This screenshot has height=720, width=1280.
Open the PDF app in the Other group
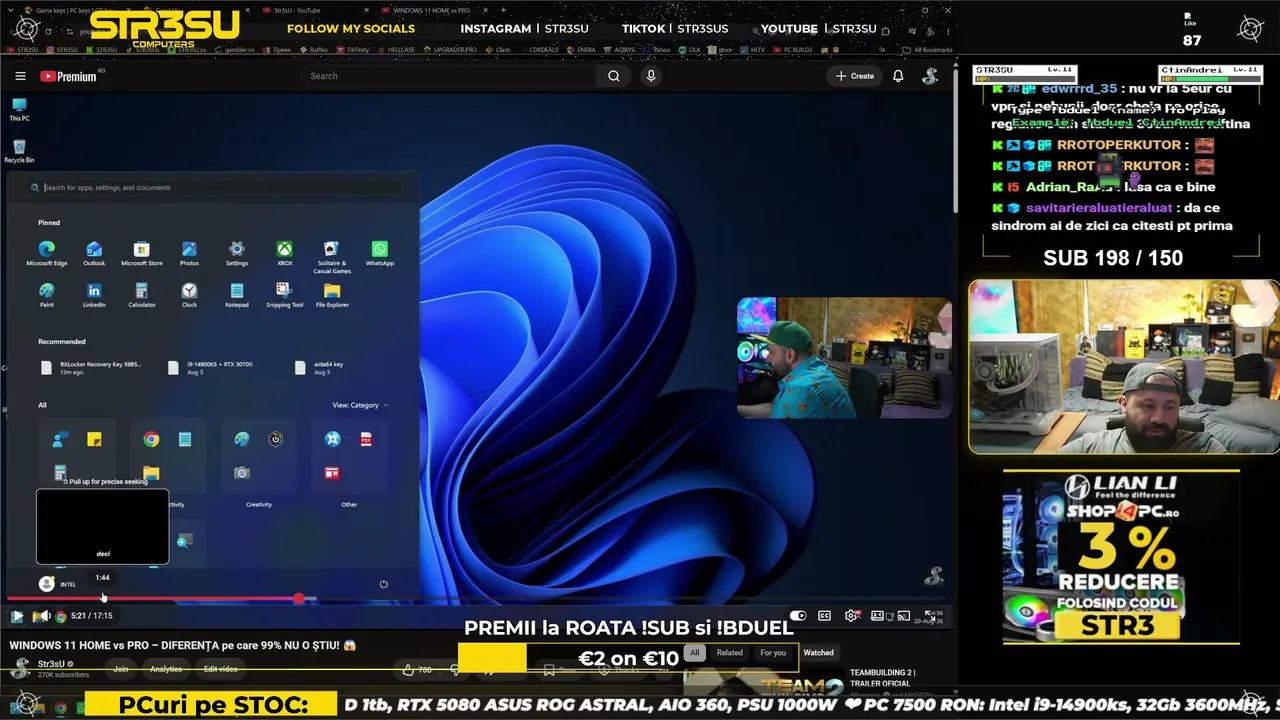pyautogui.click(x=366, y=439)
